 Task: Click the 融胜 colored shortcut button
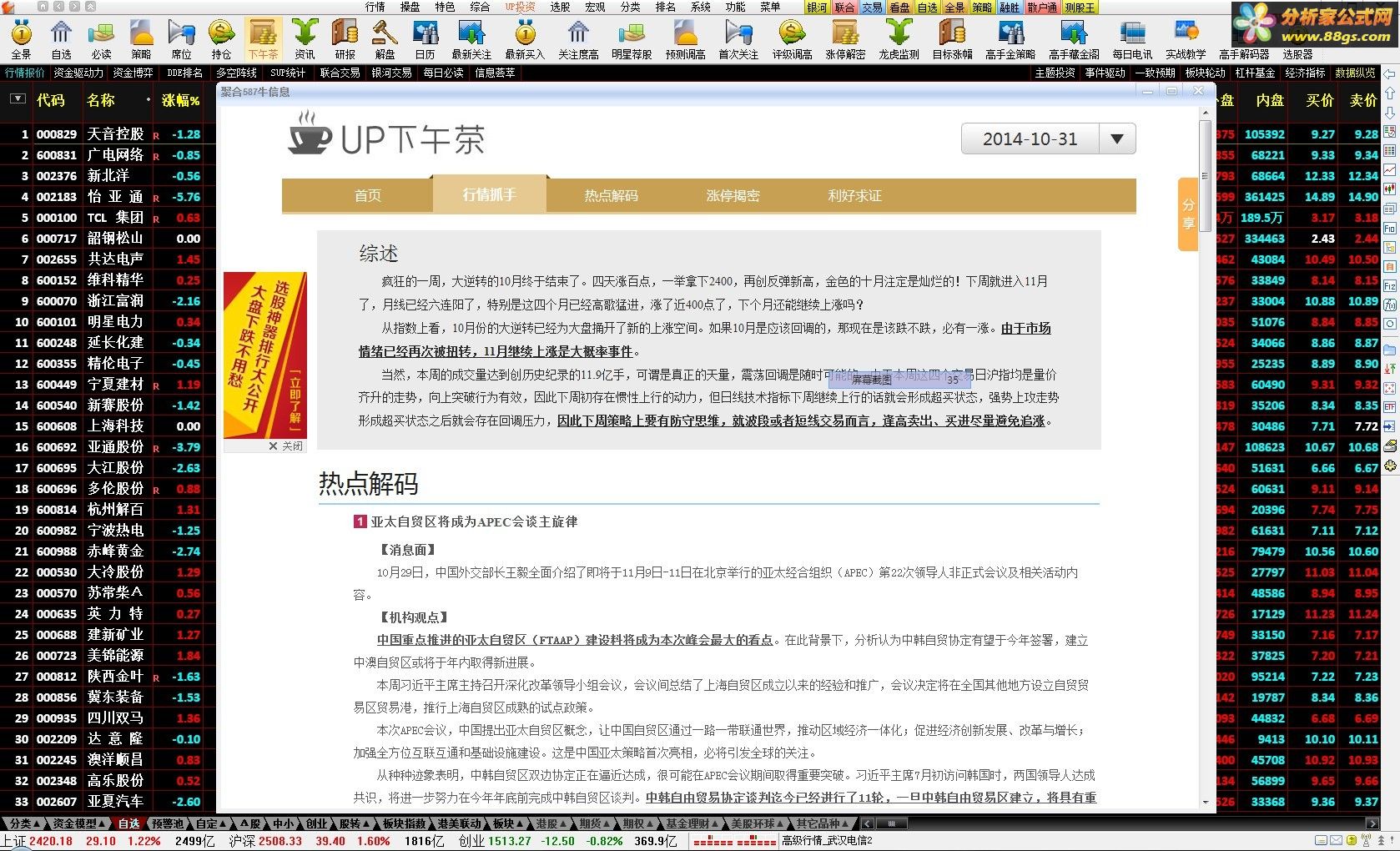pos(1010,7)
